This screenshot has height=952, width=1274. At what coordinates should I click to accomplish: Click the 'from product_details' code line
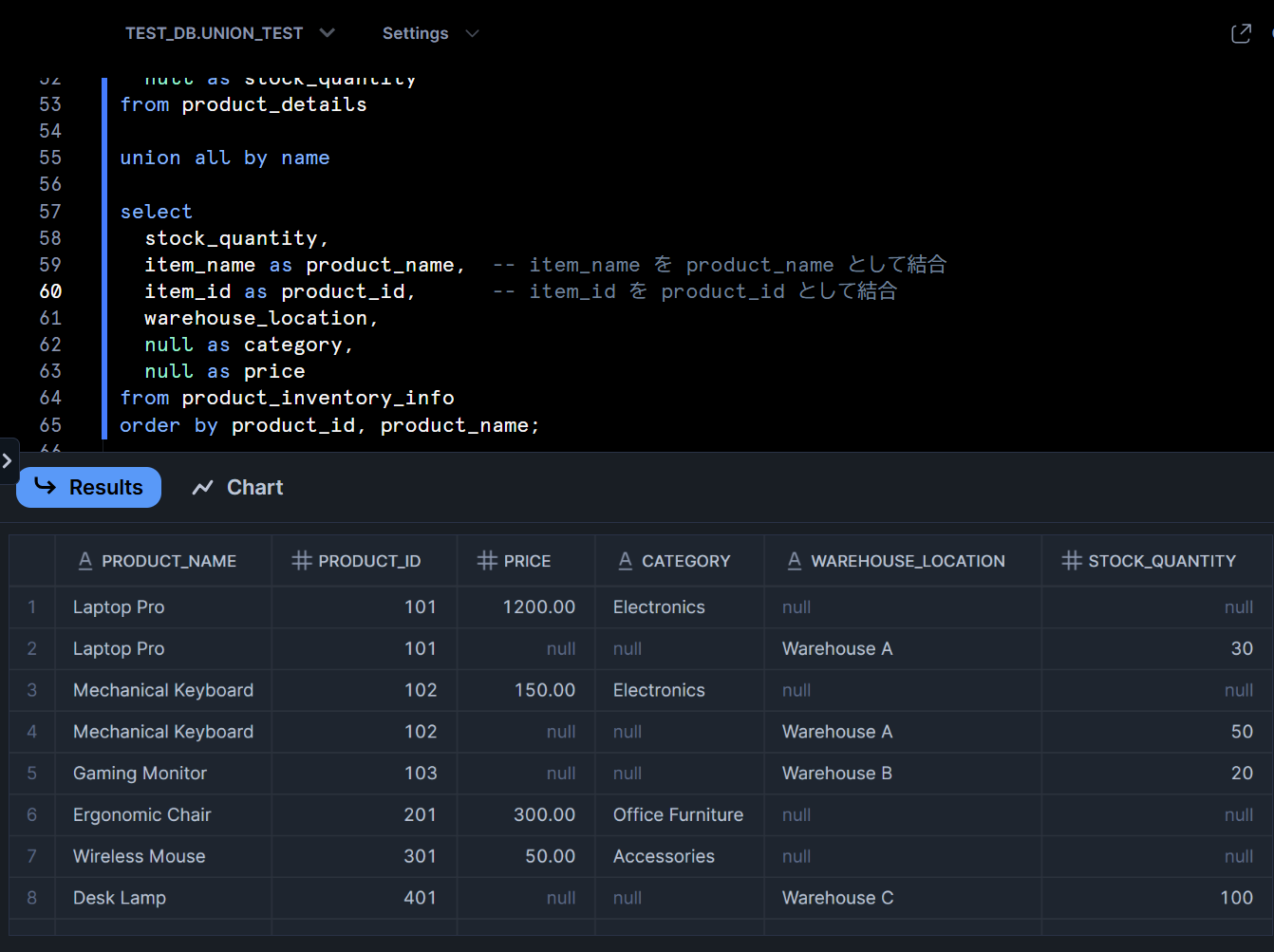point(243,104)
